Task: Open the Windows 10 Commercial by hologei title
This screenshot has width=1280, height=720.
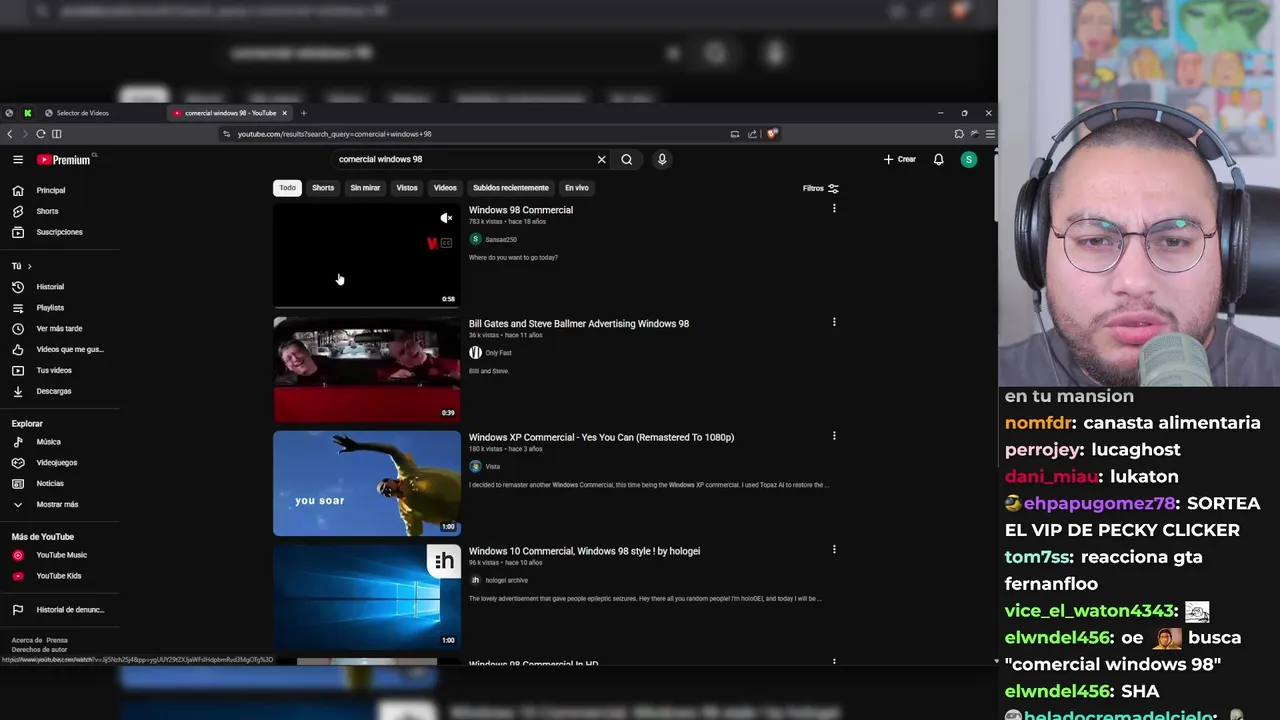Action: (x=584, y=551)
